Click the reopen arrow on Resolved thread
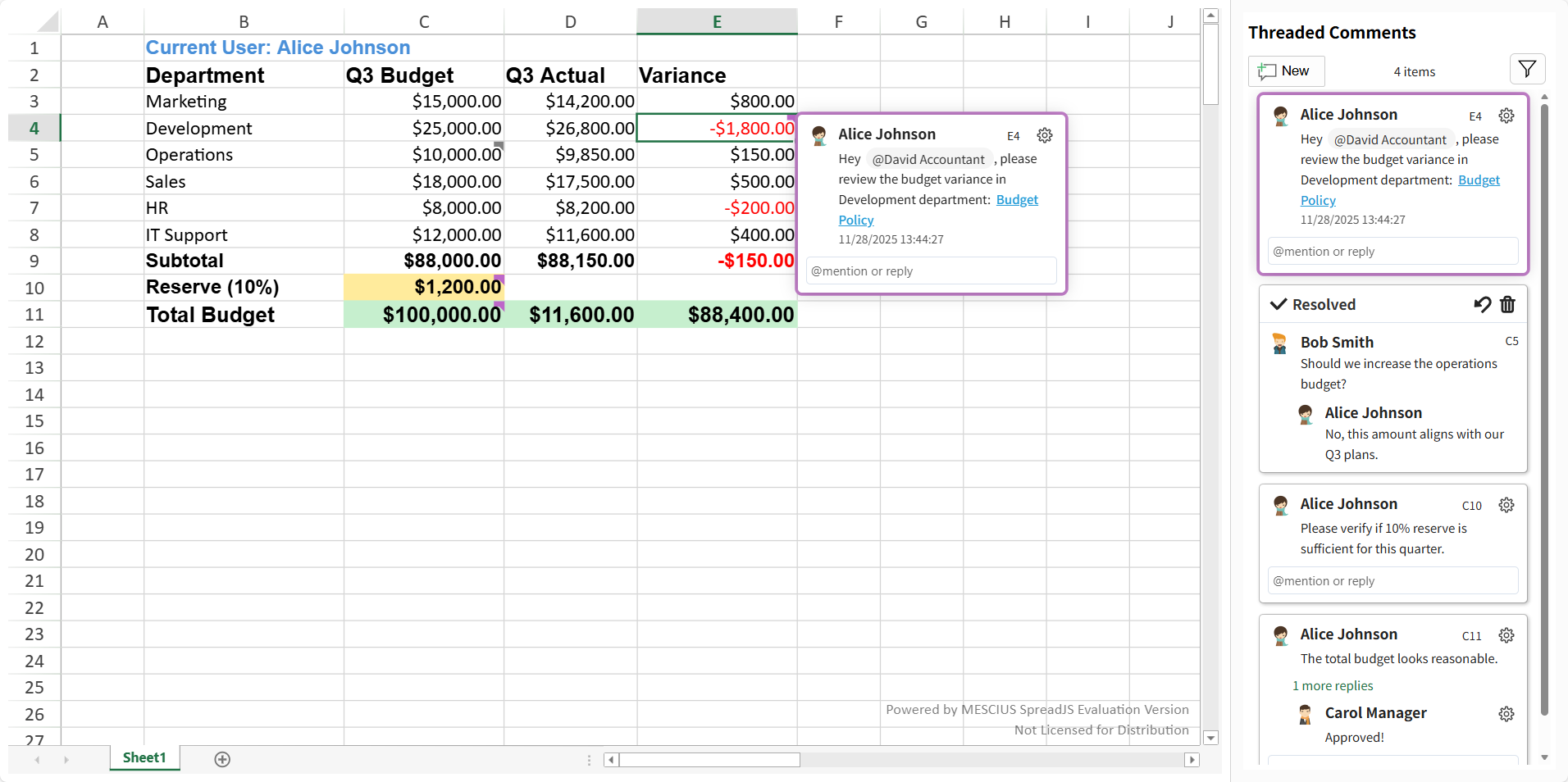Screen dimensions: 1568x782 [1482, 305]
